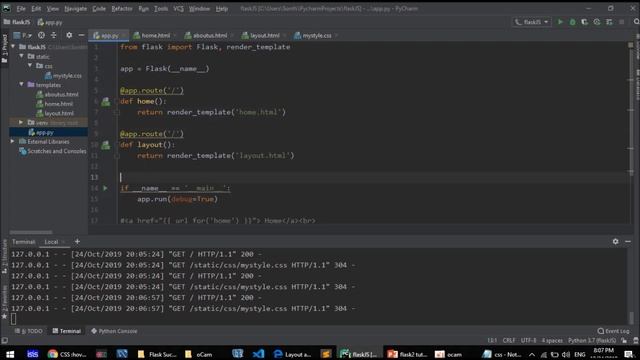The image size is (640, 360).
Task: Open the Chrome CSS hover taskbar item
Action: pos(67,354)
